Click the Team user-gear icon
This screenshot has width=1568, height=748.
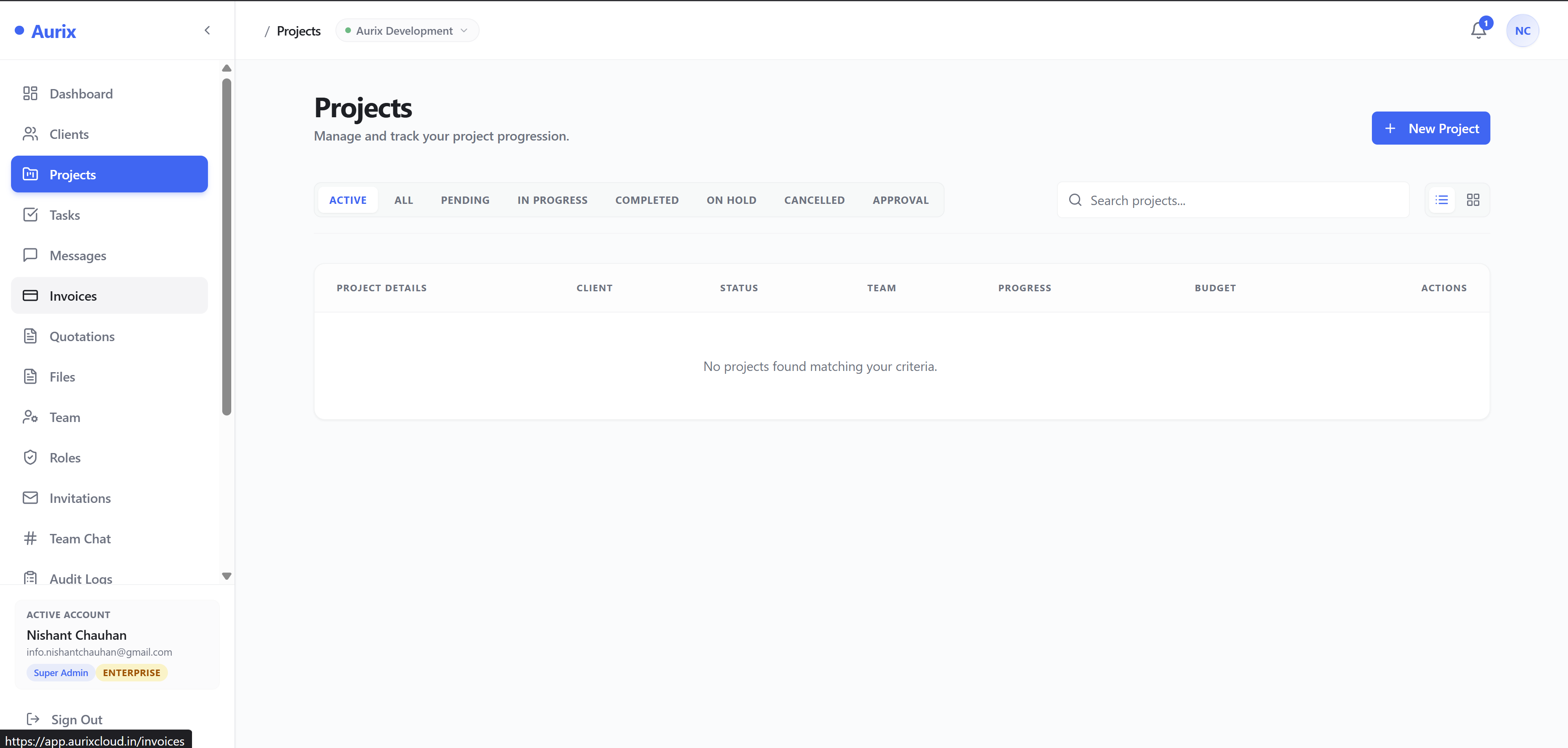pos(30,417)
